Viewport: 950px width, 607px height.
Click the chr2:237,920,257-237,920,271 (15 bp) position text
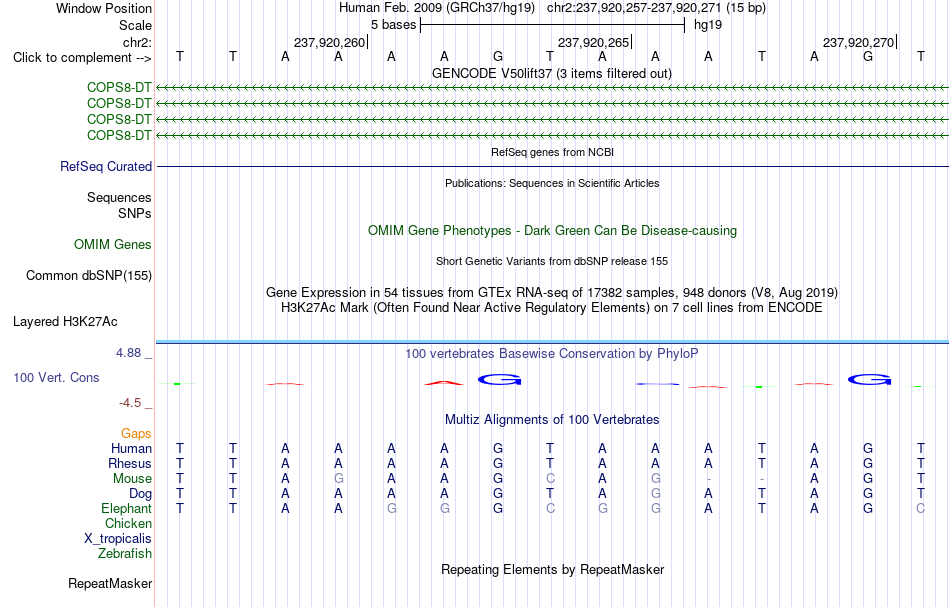(x=656, y=8)
